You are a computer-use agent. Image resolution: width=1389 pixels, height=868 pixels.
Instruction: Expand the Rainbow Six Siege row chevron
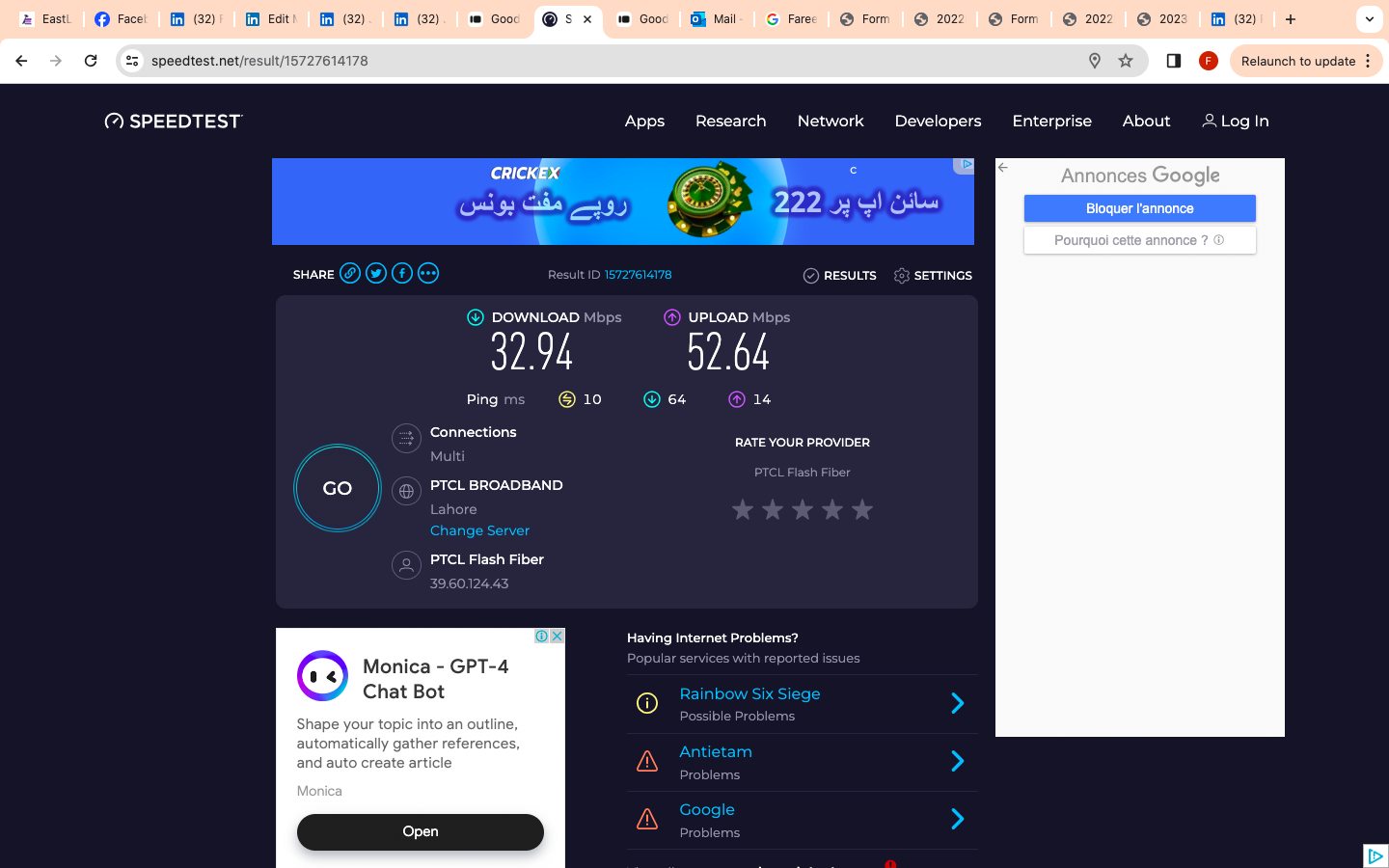[958, 703]
